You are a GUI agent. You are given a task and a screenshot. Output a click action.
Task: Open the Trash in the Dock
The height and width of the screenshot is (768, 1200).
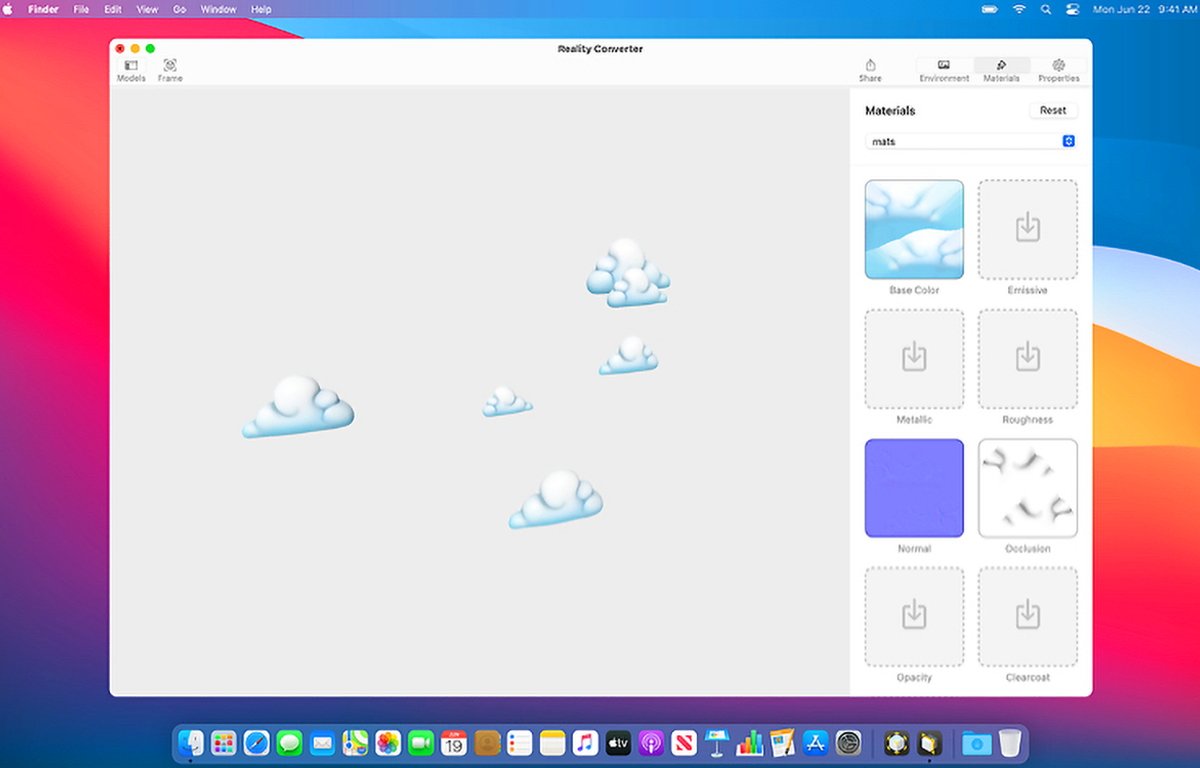(x=1010, y=743)
